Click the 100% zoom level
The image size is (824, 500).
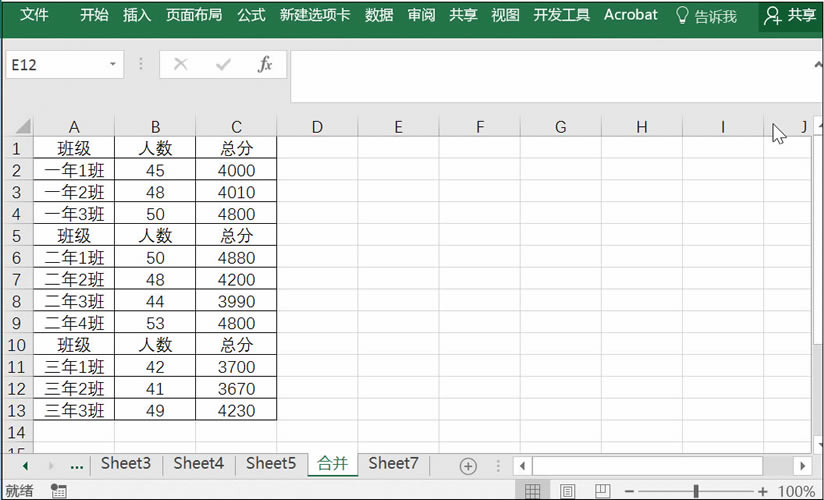pyautogui.click(x=796, y=492)
